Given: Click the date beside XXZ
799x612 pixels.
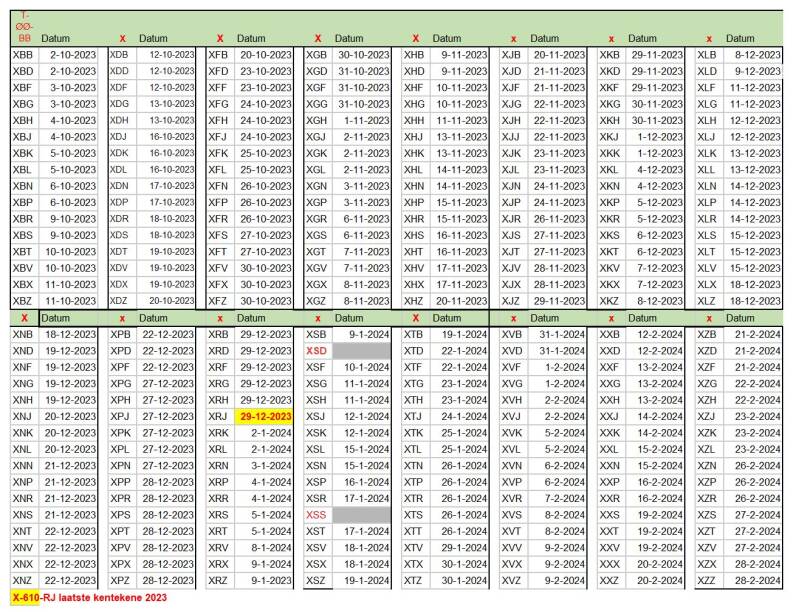Looking at the screenshot, I should tap(655, 581).
